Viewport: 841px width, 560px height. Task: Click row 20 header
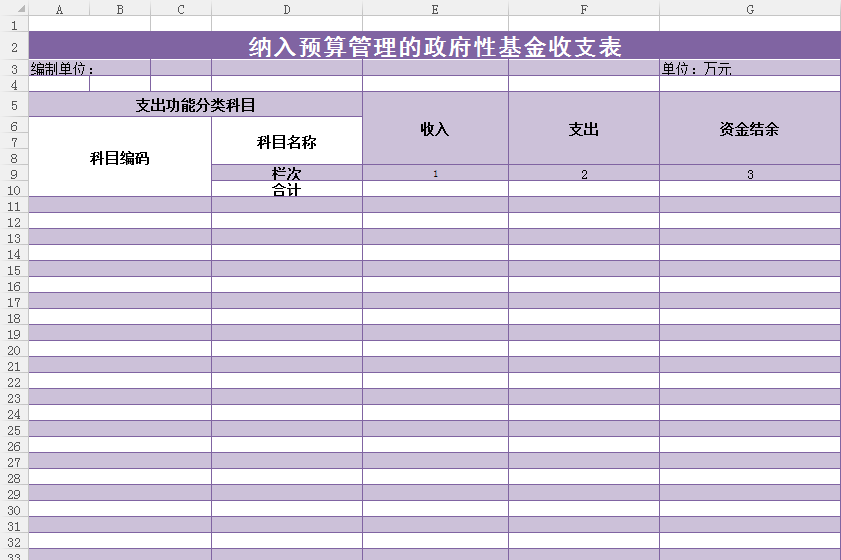[x=14, y=349]
